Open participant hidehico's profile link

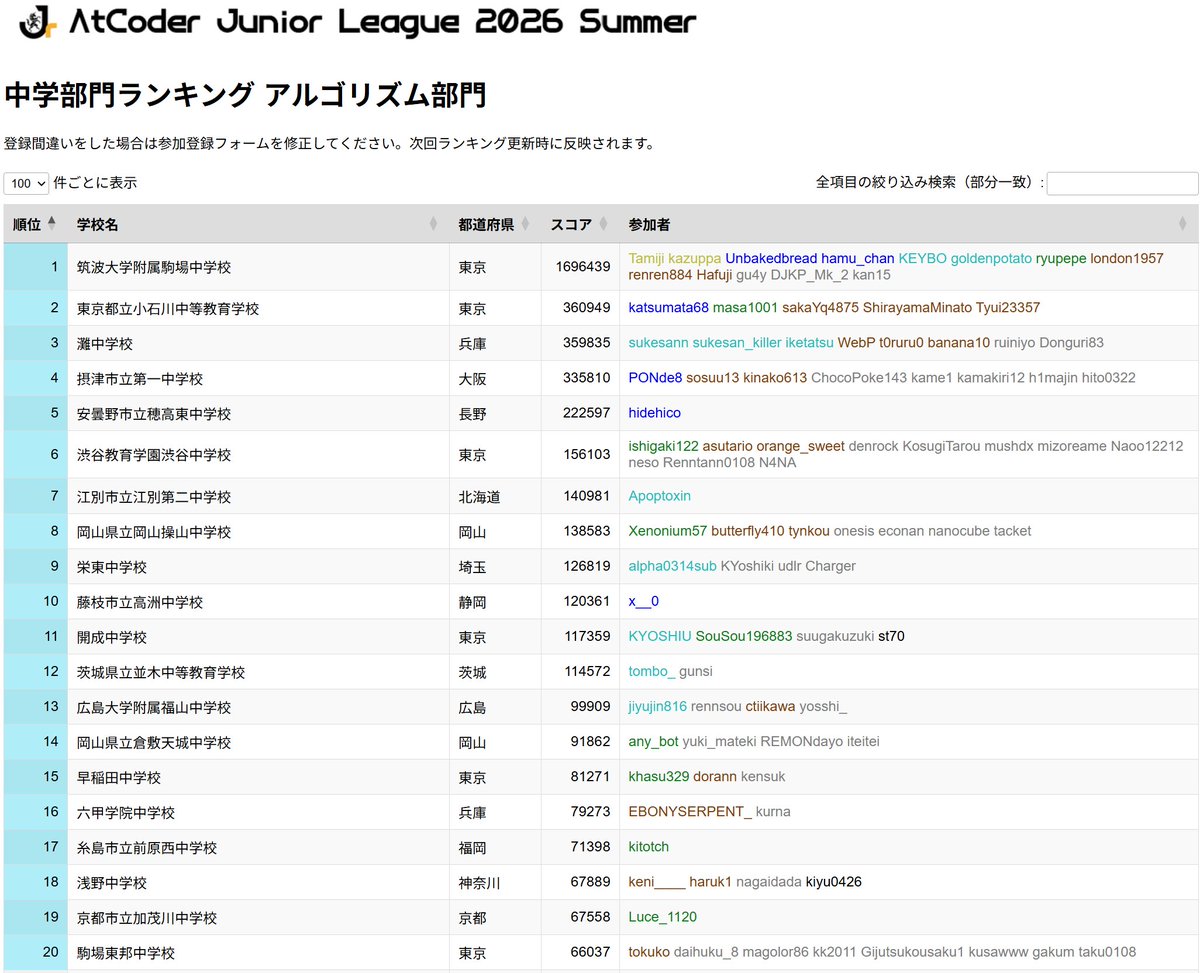point(654,413)
